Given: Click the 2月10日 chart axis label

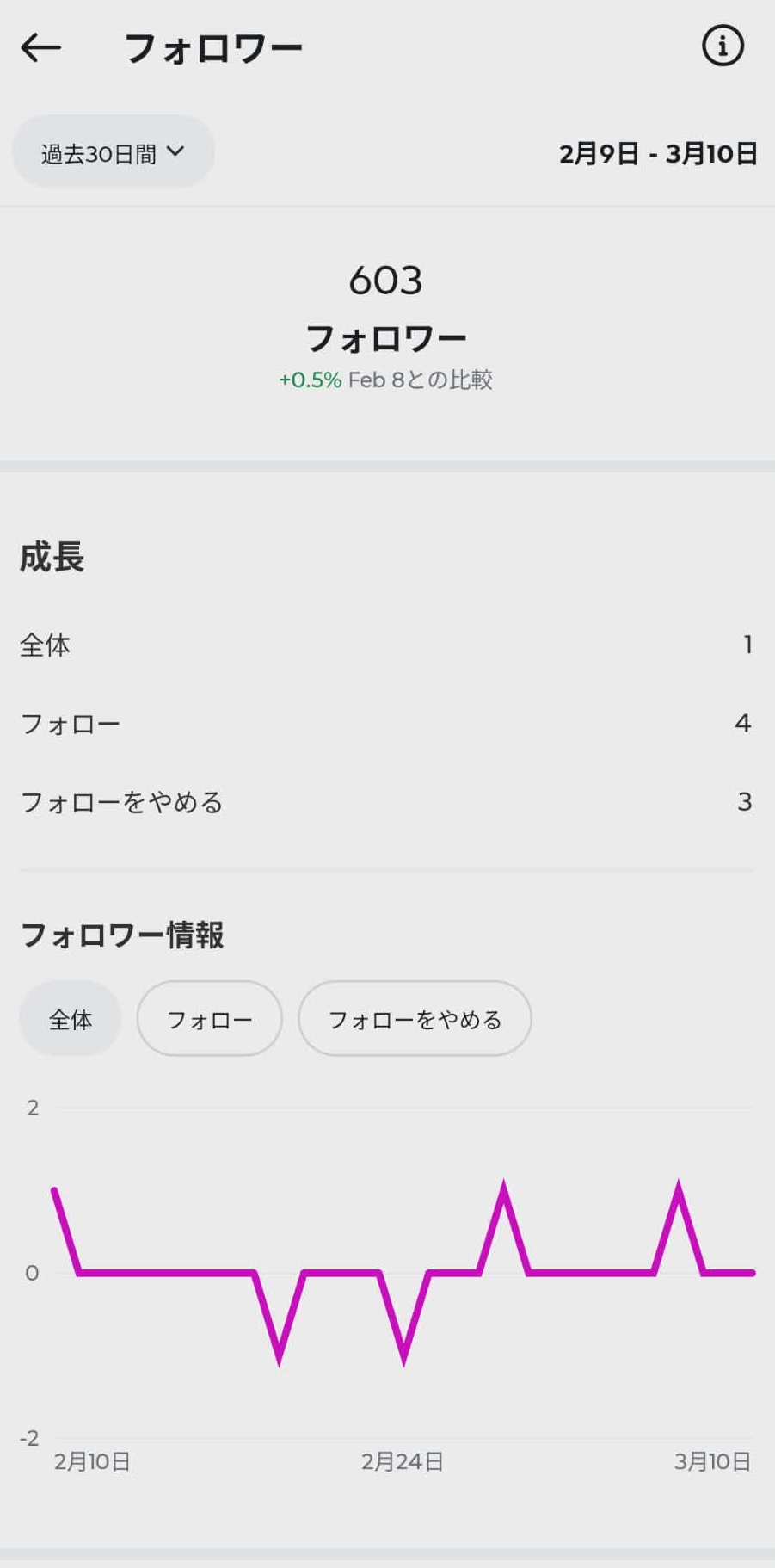Looking at the screenshot, I should (92, 1461).
